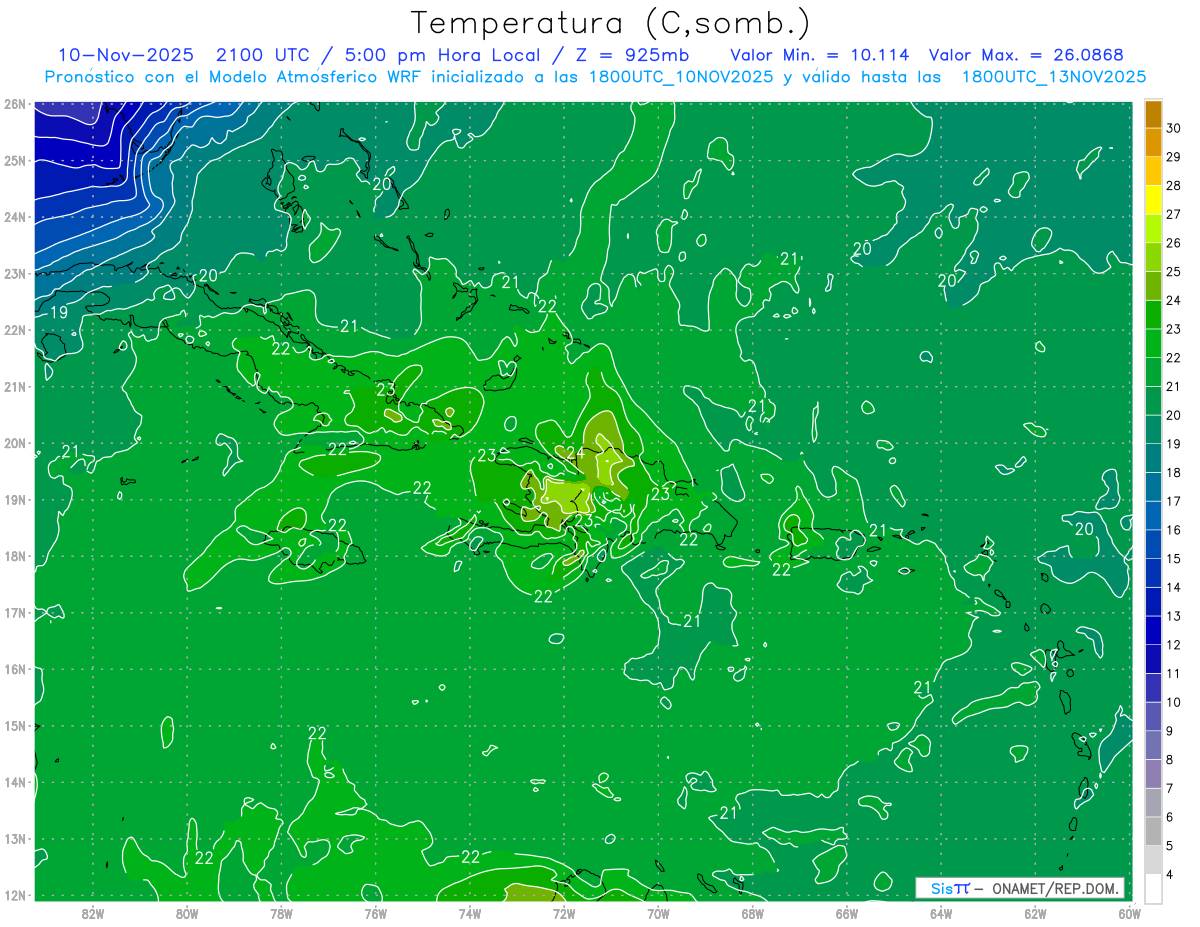Image resolution: width=1200 pixels, height=927 pixels.
Task: Click the yellow swatch between 27 and 28
Action: [1153, 200]
